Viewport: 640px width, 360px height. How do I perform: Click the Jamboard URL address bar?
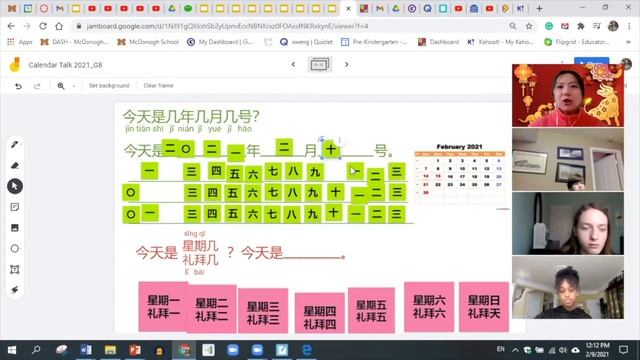coord(227,26)
